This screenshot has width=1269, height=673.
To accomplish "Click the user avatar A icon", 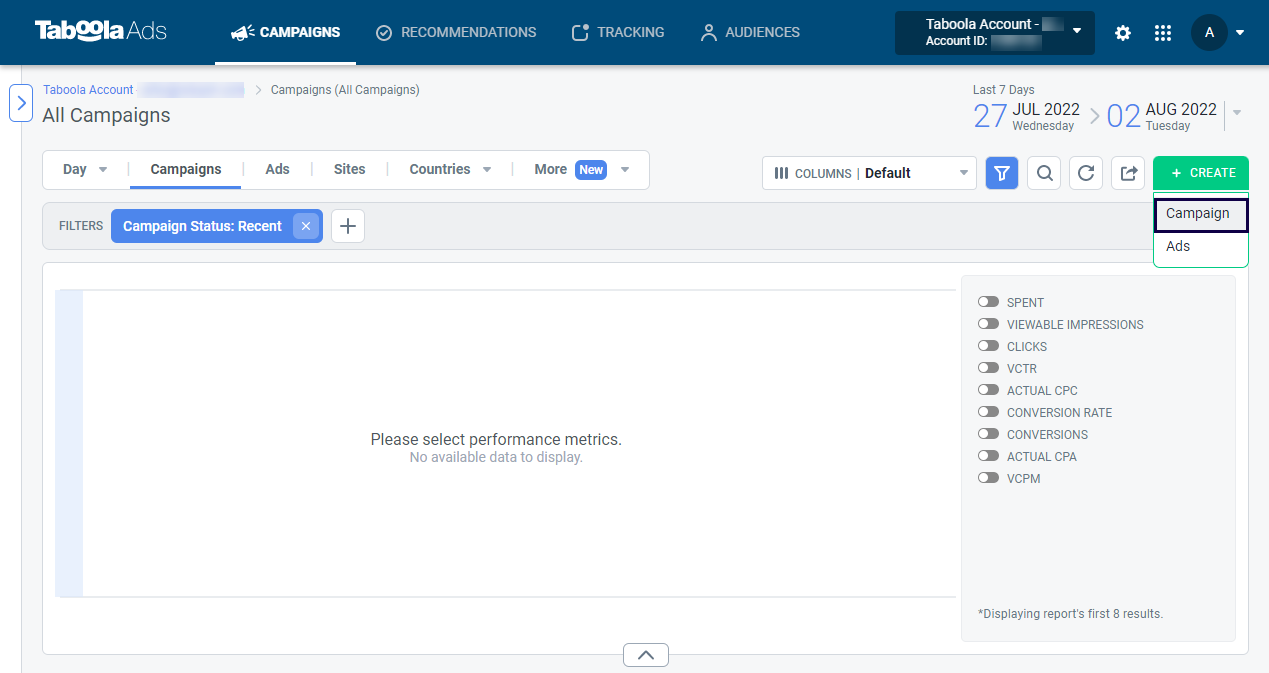I will [x=1209, y=33].
